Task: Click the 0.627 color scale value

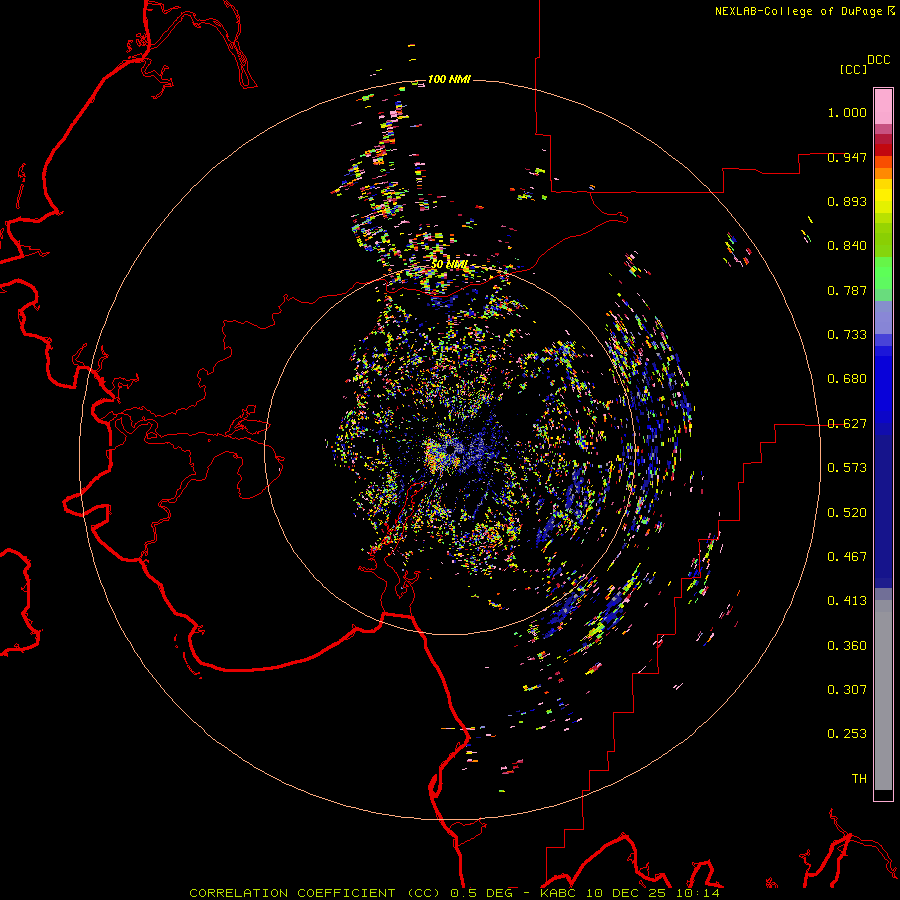Action: tap(847, 424)
